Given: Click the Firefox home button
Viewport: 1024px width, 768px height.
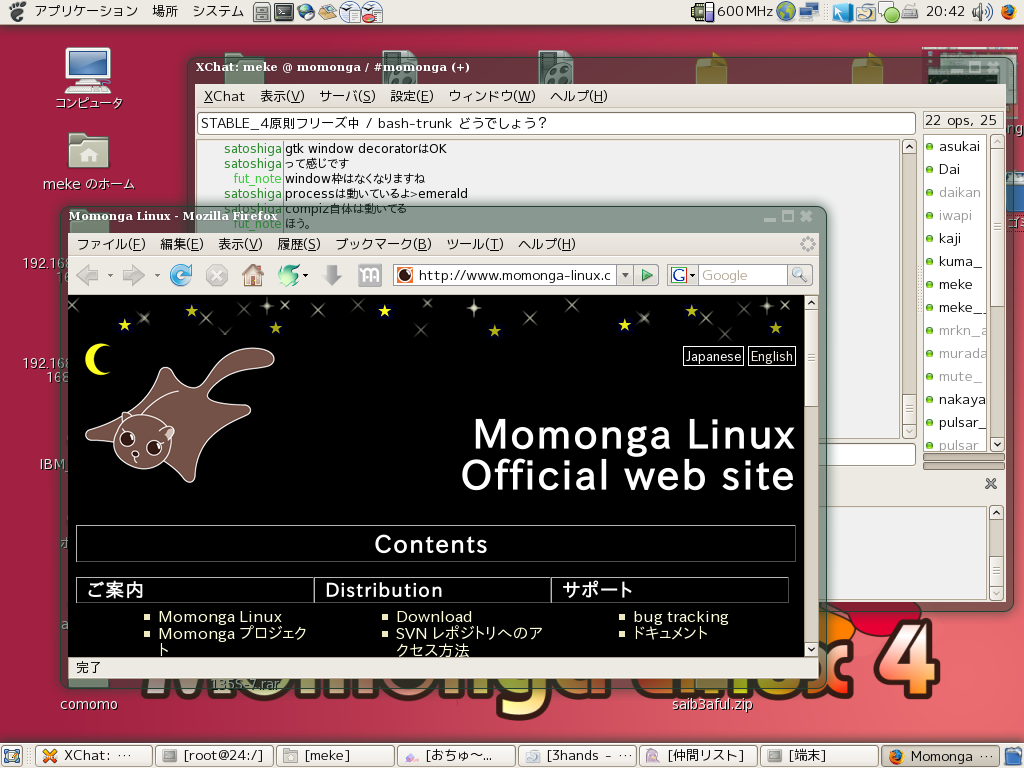Looking at the screenshot, I should [253, 275].
